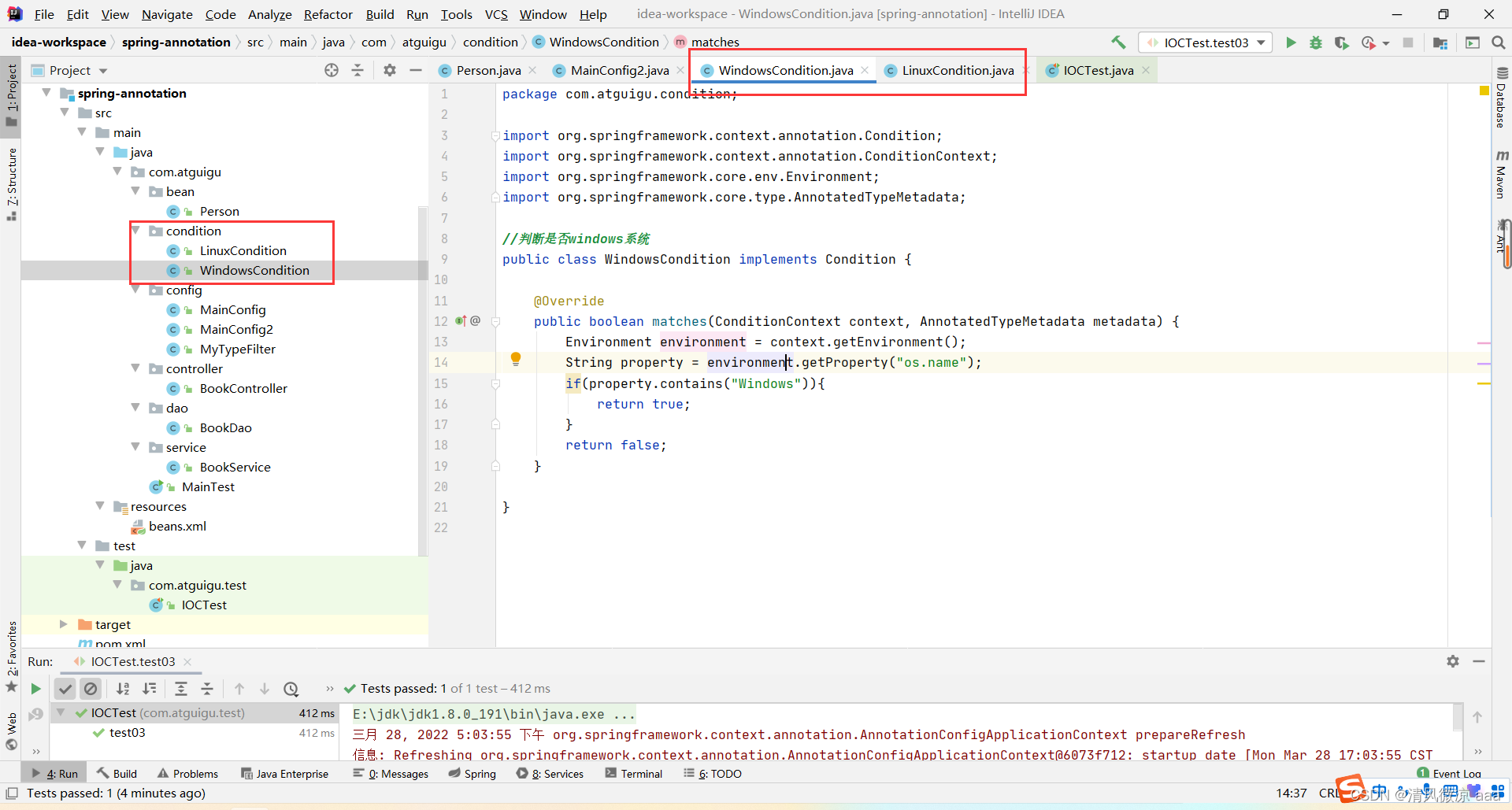
Task: Sort tests by duration
Action: coord(150,689)
